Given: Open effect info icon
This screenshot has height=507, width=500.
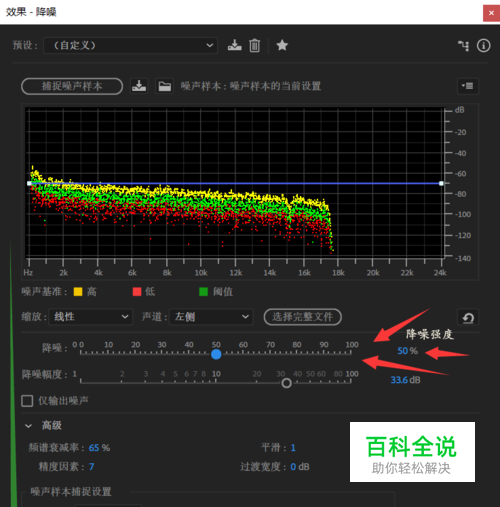Looking at the screenshot, I should pos(483,45).
